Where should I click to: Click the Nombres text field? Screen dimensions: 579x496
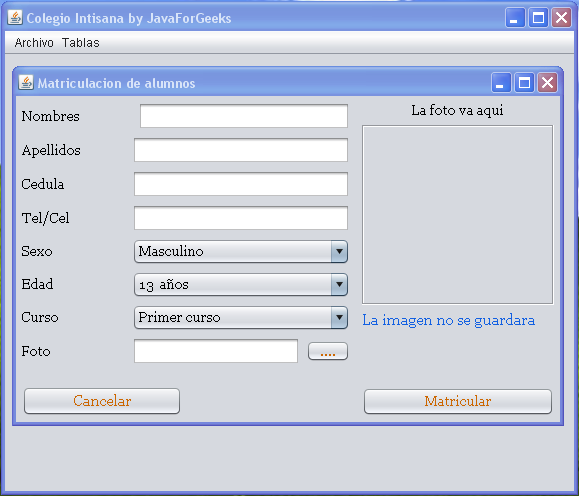tap(244, 116)
